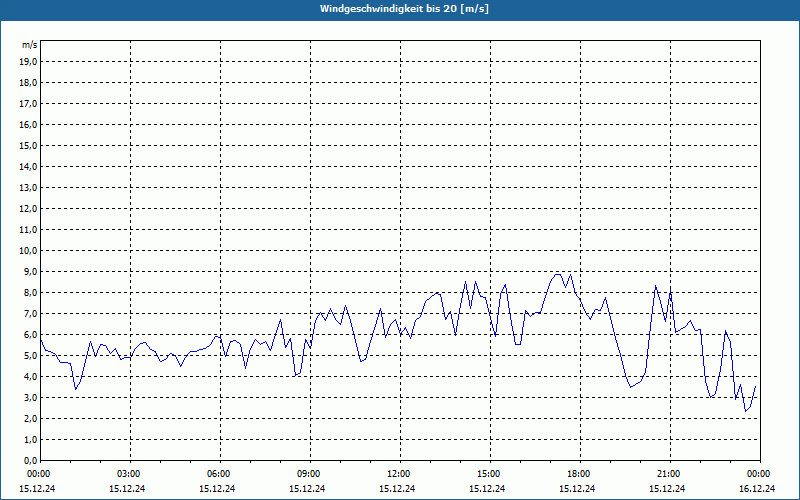Click the "14,0" y-axis label
This screenshot has width=800, height=500.
[x=28, y=166]
